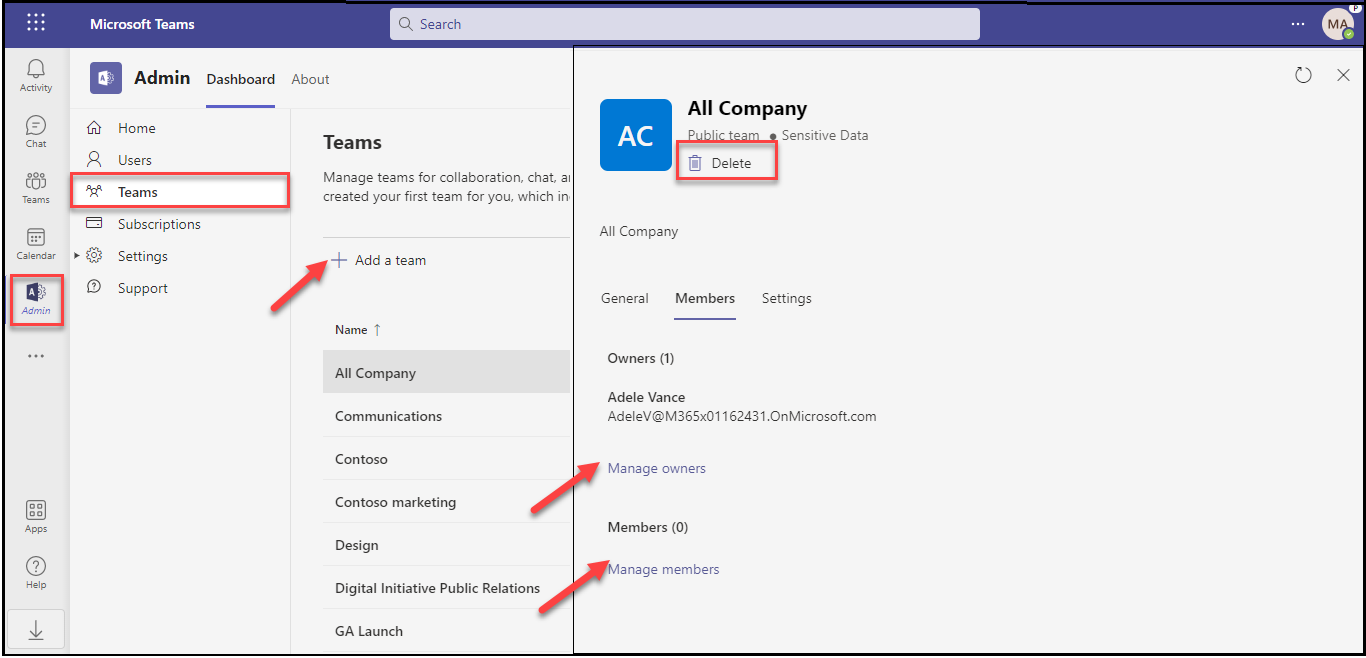
Task: Click the Manage owners link
Action: click(x=656, y=468)
